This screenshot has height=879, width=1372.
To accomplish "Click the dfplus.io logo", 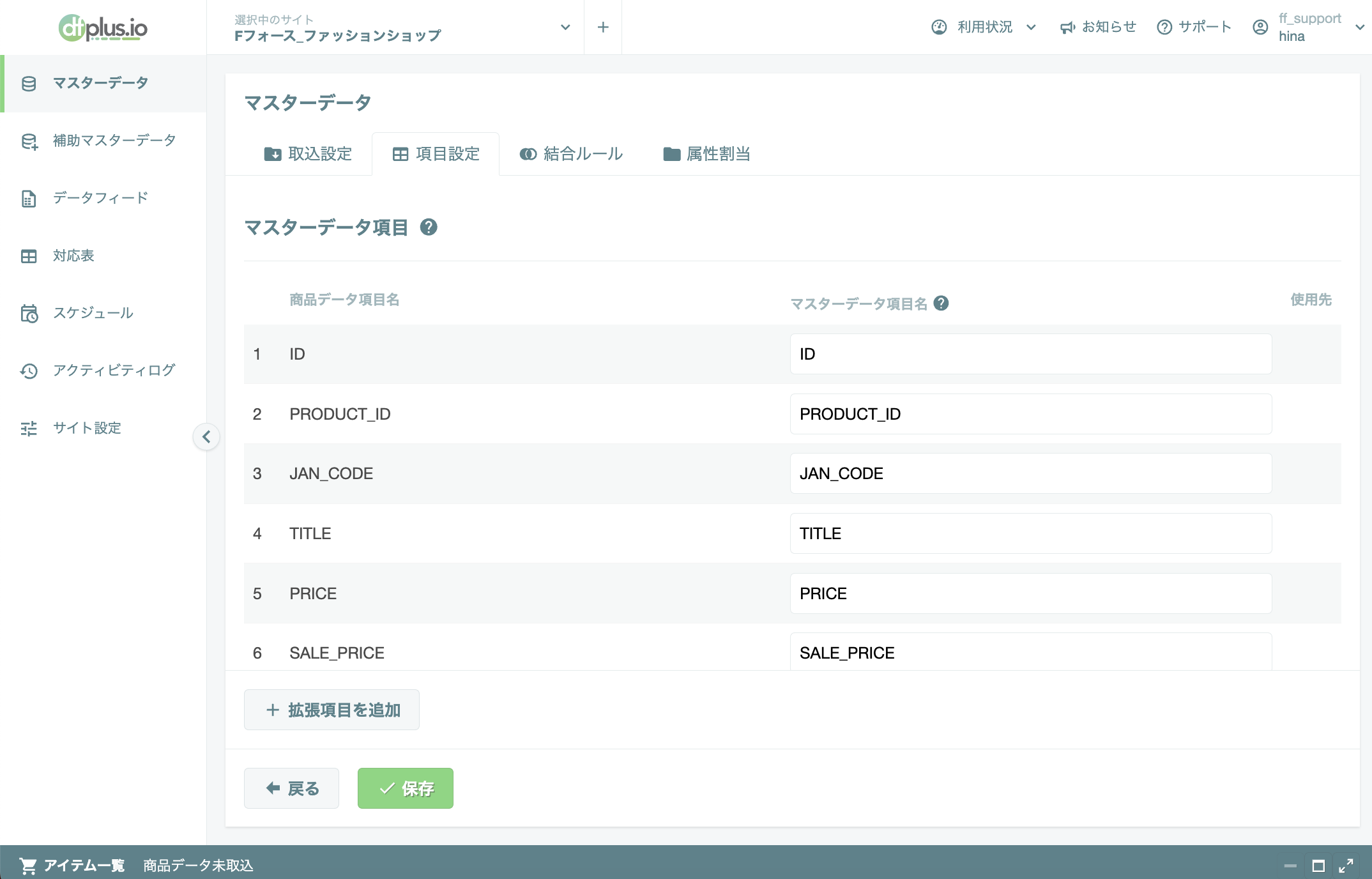I will (x=103, y=27).
